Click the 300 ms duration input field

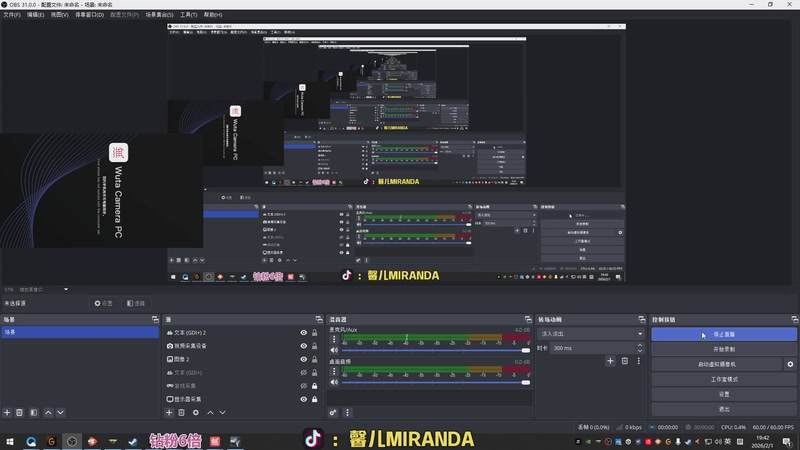592,348
